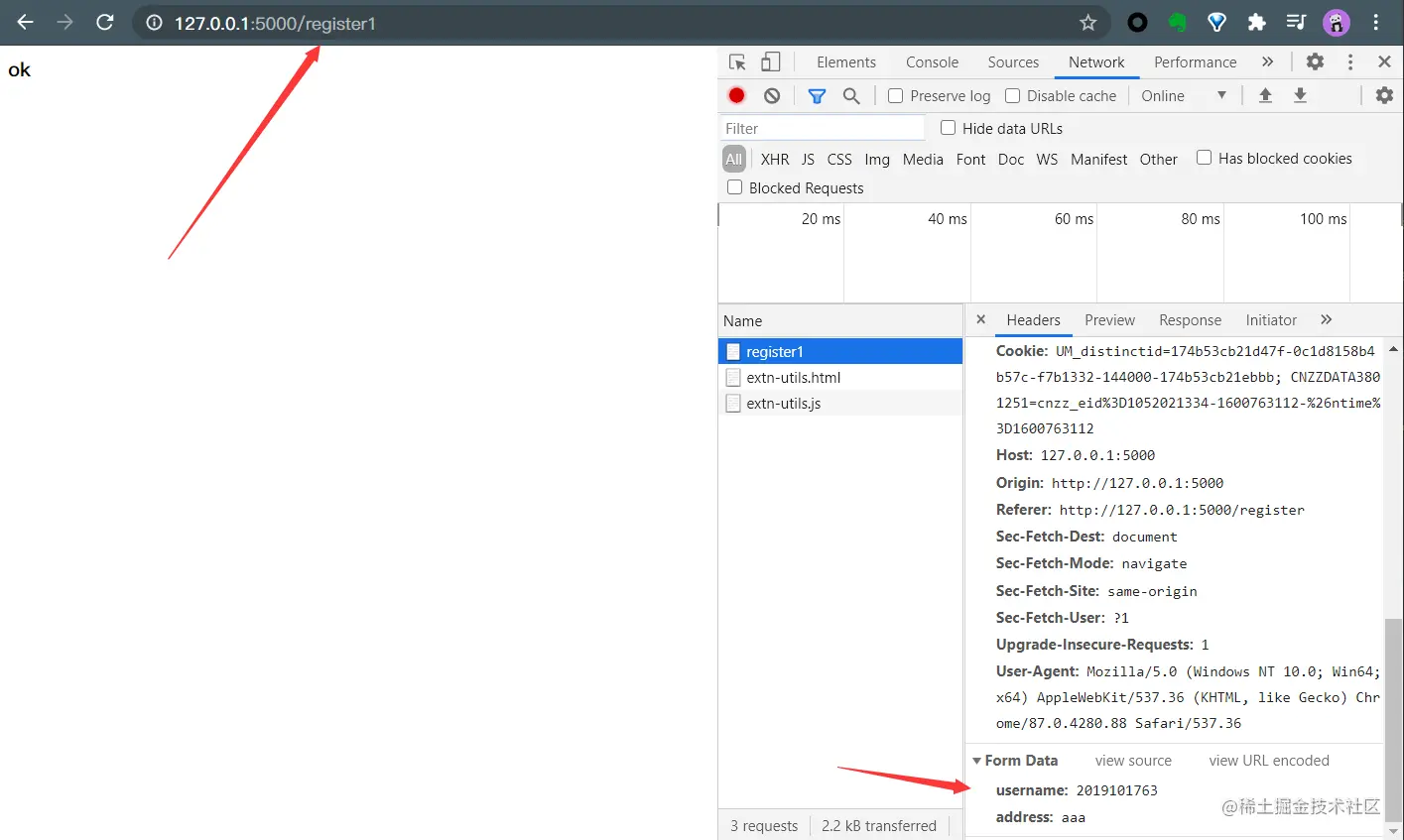1404x840 pixels.
Task: Open the media control playlist icon
Action: 1296,22
